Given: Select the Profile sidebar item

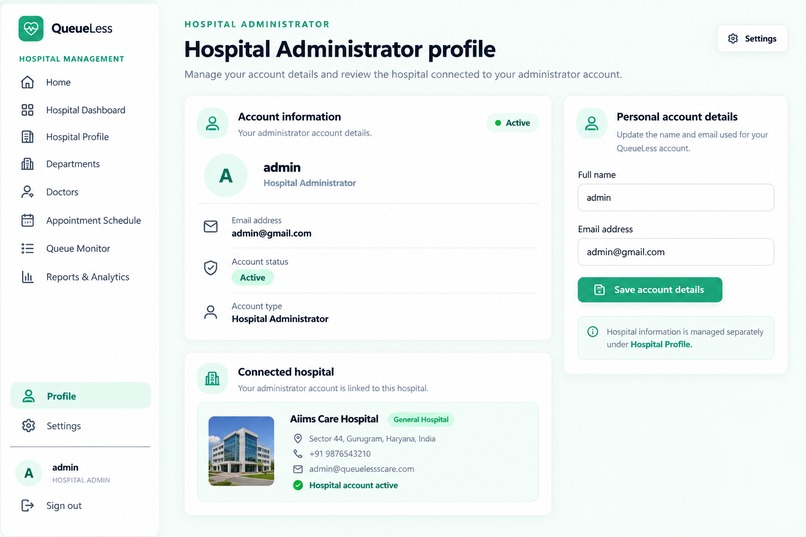Looking at the screenshot, I should 81,396.
